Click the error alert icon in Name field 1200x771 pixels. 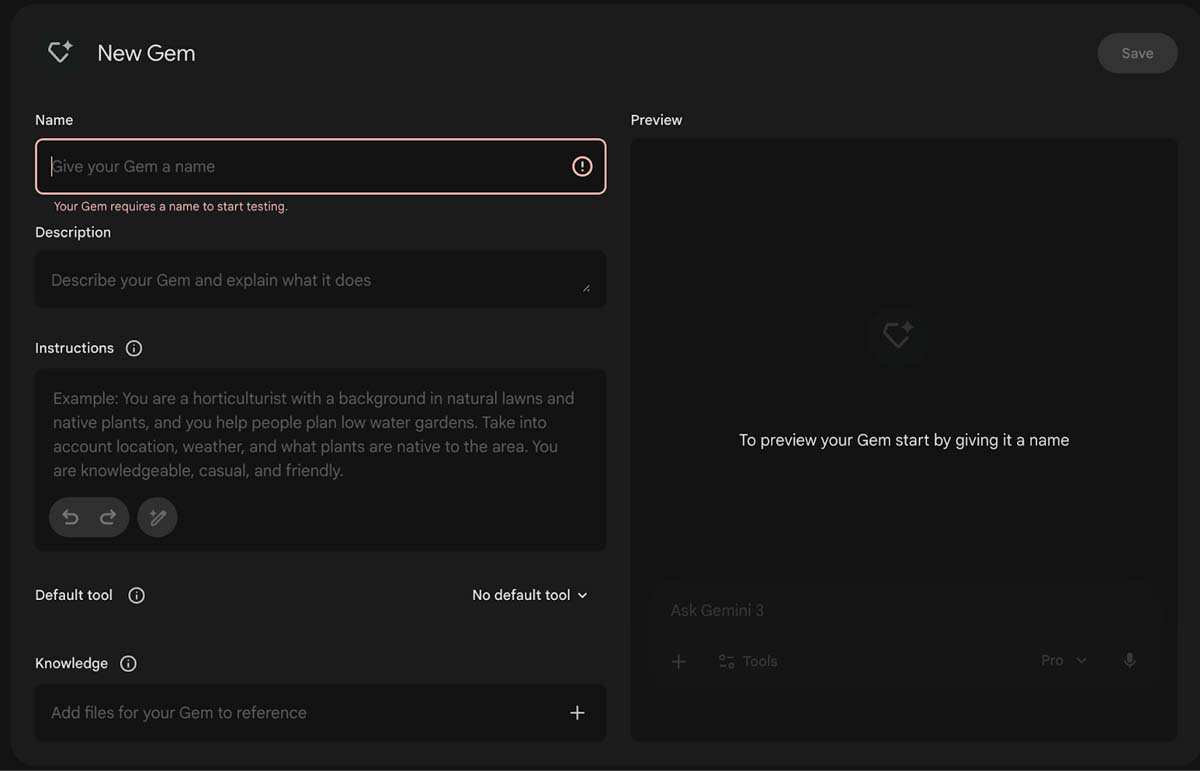point(582,167)
